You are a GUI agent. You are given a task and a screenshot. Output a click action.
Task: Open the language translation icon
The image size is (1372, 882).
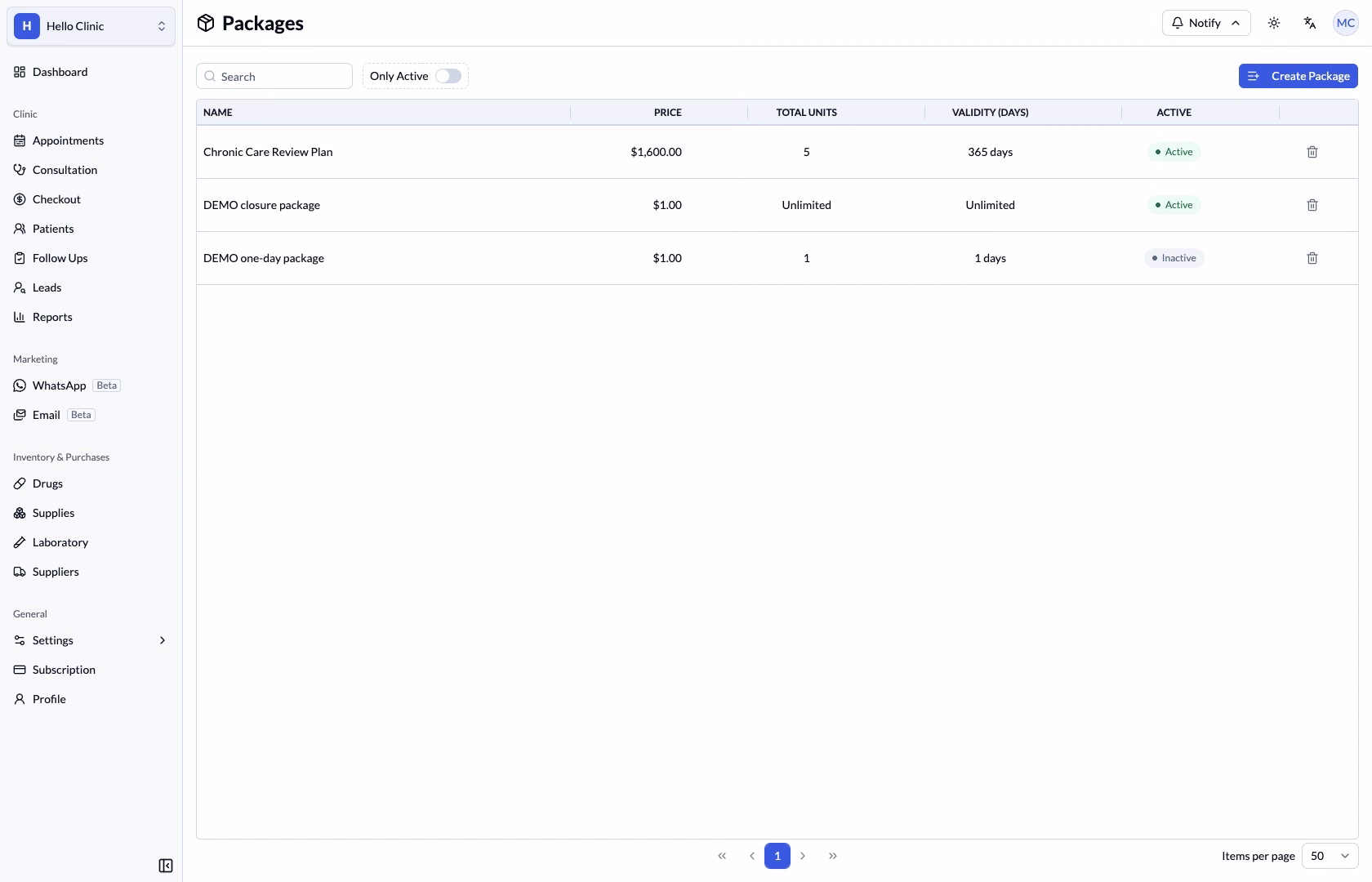click(x=1310, y=23)
